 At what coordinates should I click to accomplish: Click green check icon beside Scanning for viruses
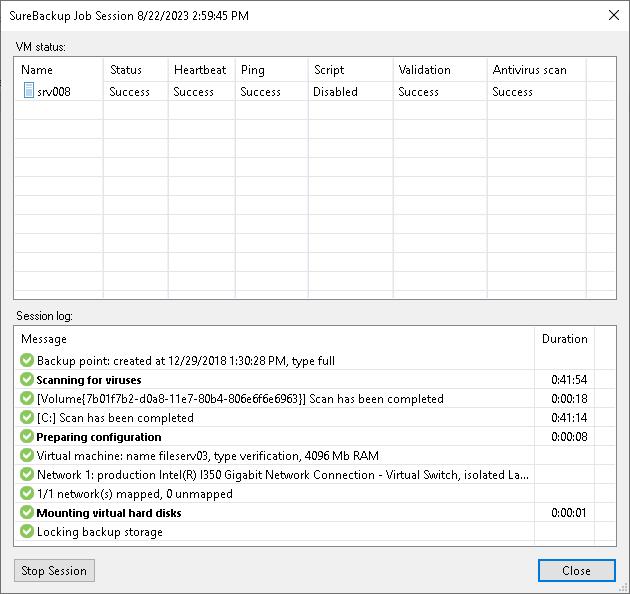pyautogui.click(x=27, y=379)
